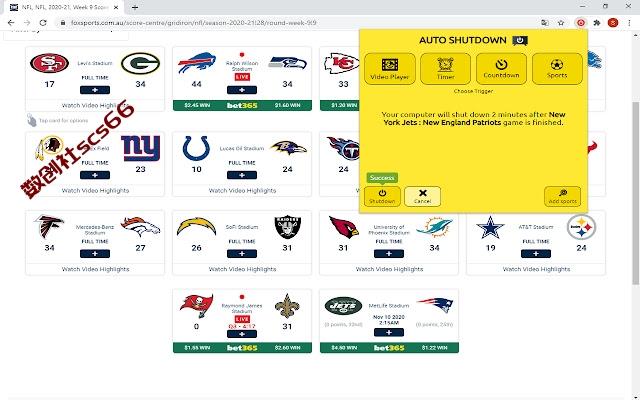Expand the Cardinals vs Dolphins match card

point(389,254)
